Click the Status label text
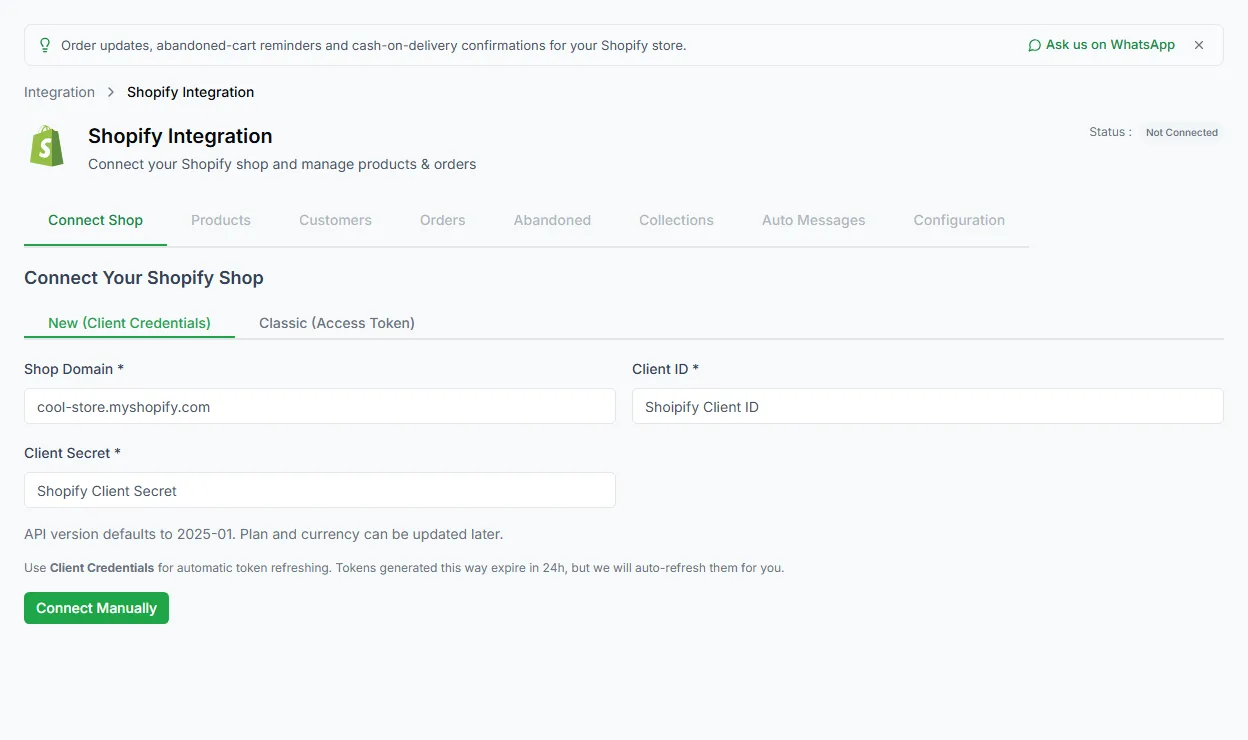 pos(1110,132)
